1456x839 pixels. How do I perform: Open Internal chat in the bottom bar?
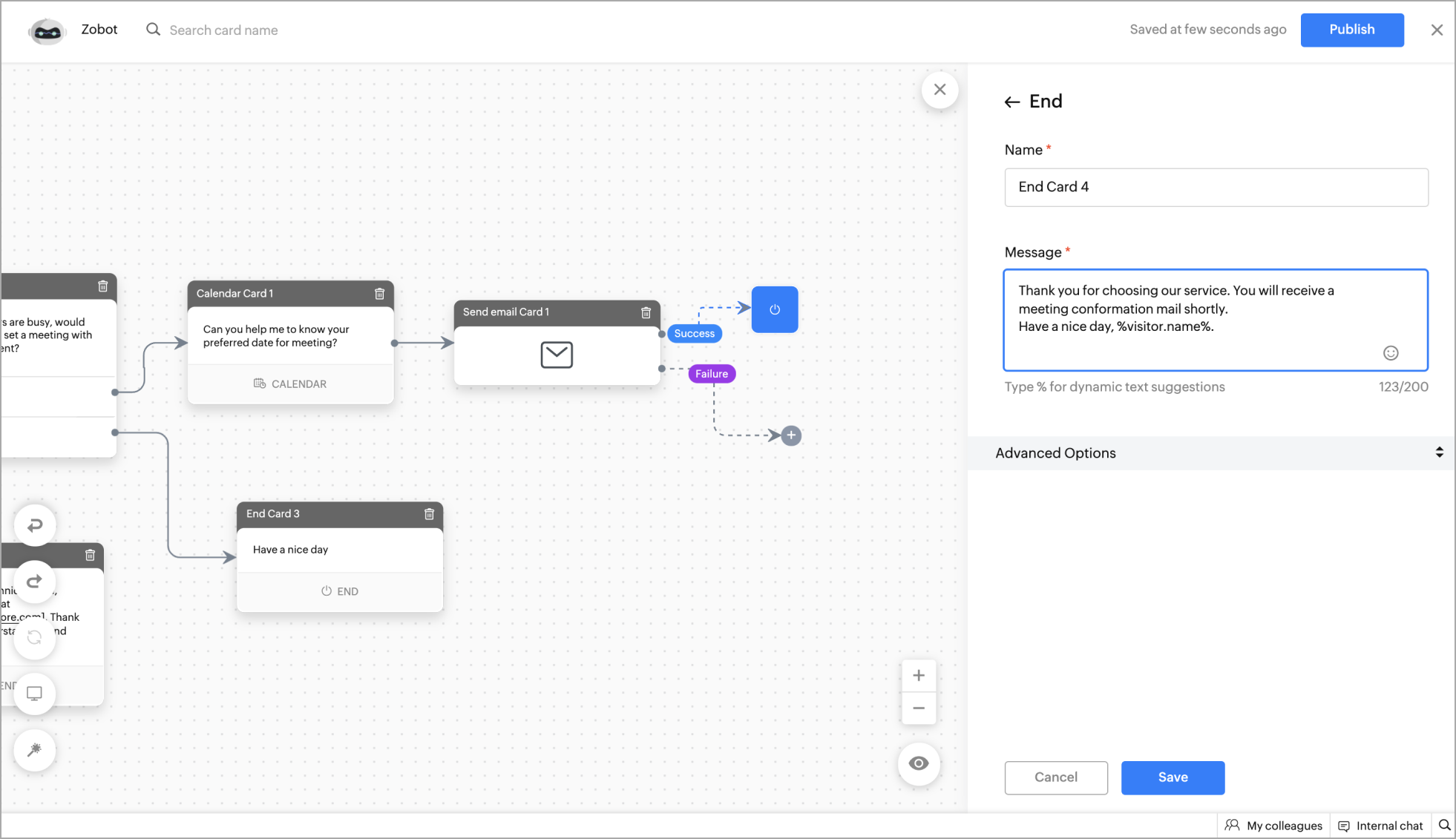click(x=1380, y=826)
